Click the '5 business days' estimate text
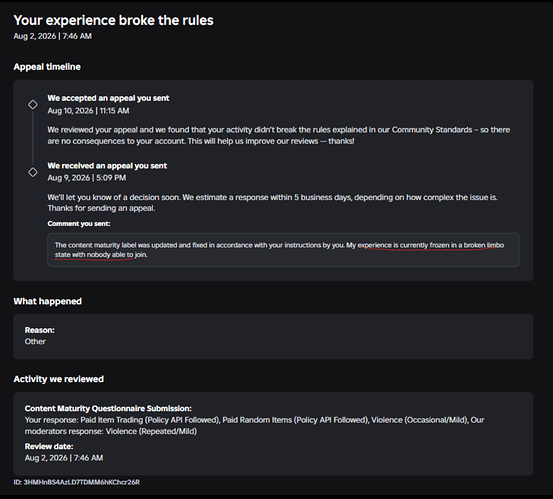The image size is (553, 499). (x=323, y=197)
